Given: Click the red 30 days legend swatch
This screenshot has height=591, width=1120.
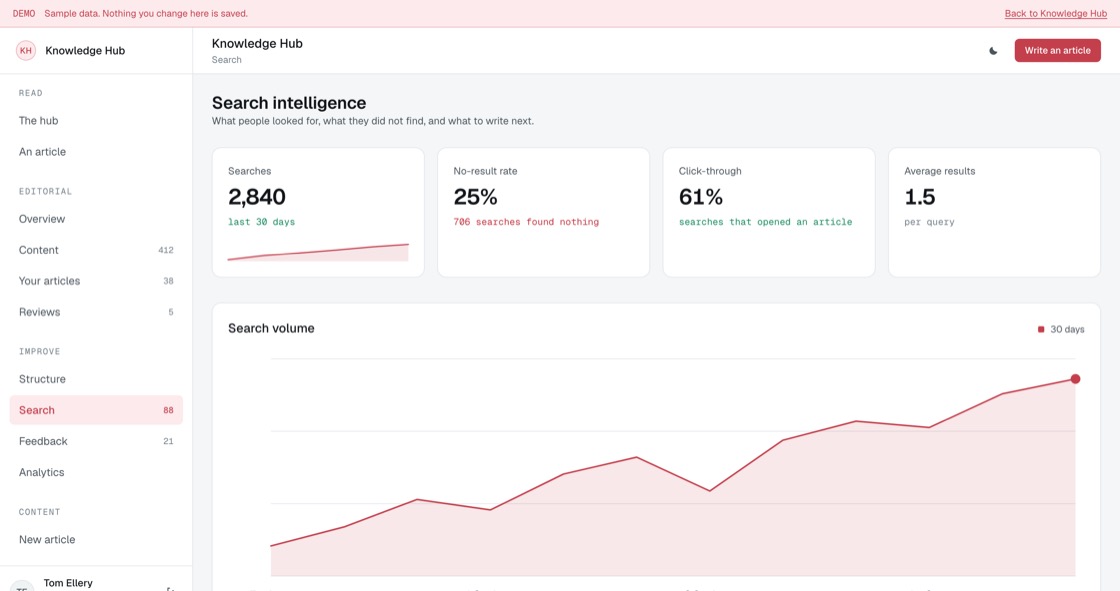Looking at the screenshot, I should click(1041, 329).
